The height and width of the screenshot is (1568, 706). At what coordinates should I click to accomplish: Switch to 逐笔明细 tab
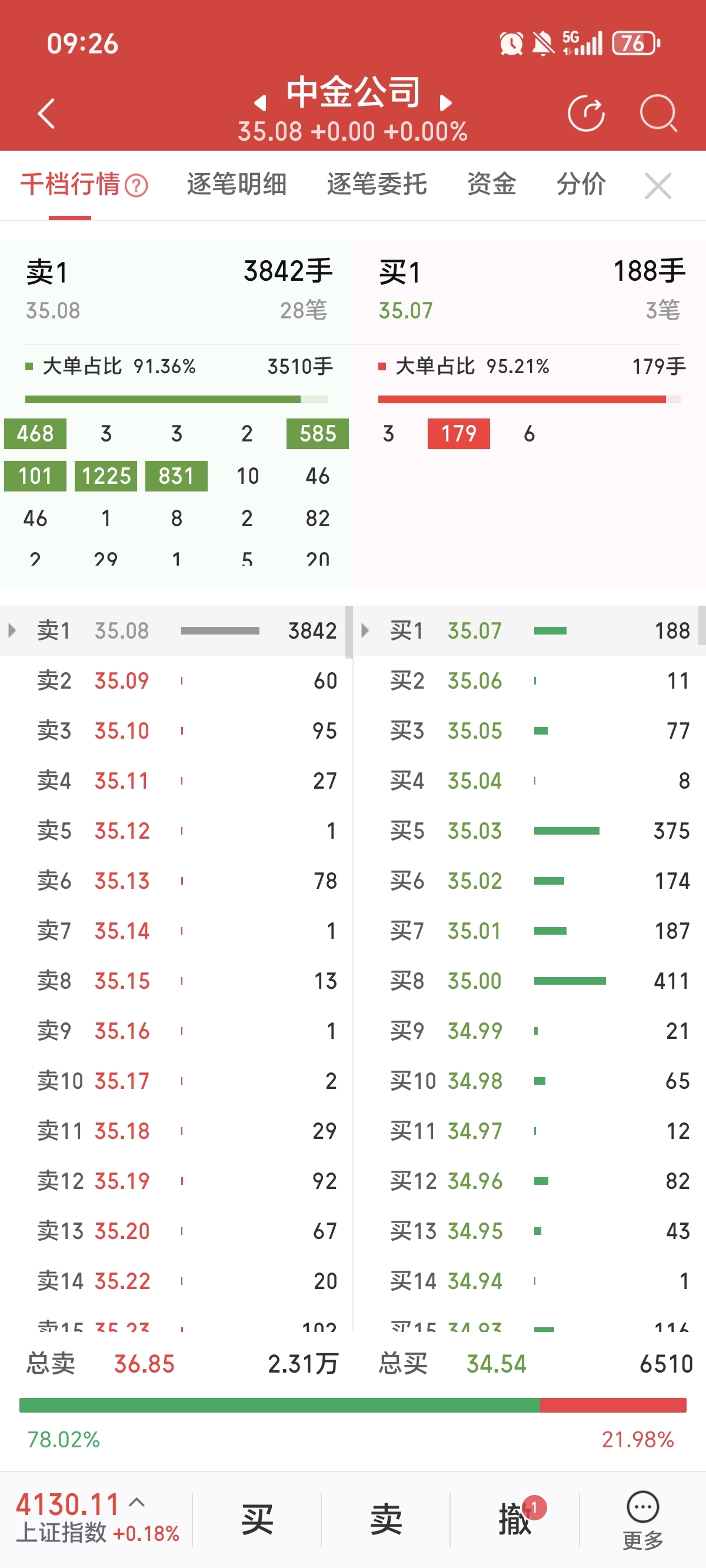click(236, 184)
